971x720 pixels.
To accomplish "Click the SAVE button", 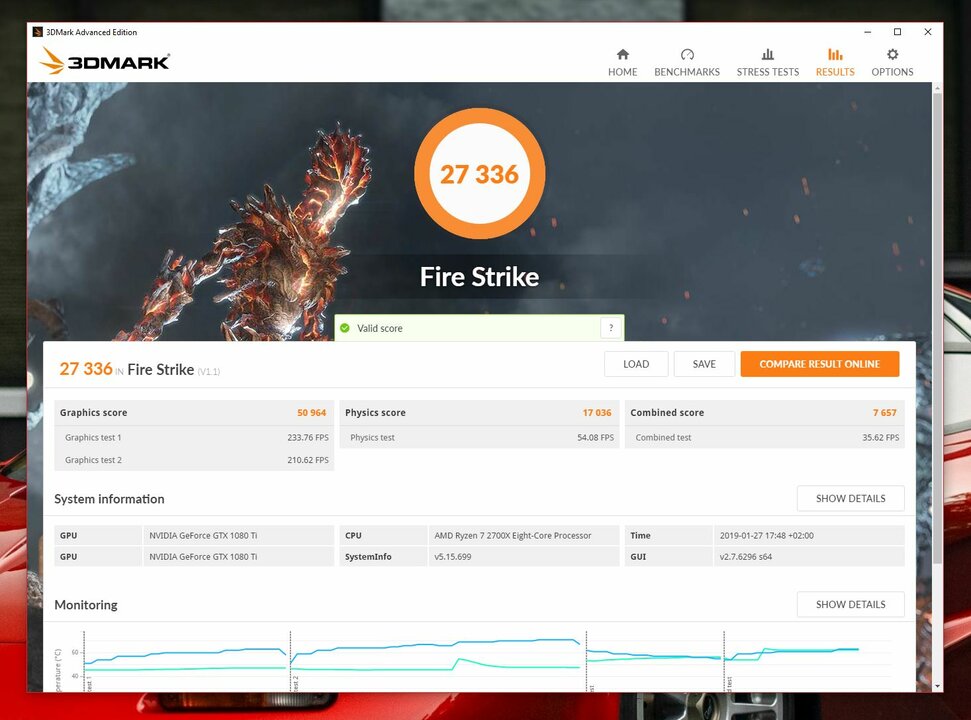I will pyautogui.click(x=704, y=364).
